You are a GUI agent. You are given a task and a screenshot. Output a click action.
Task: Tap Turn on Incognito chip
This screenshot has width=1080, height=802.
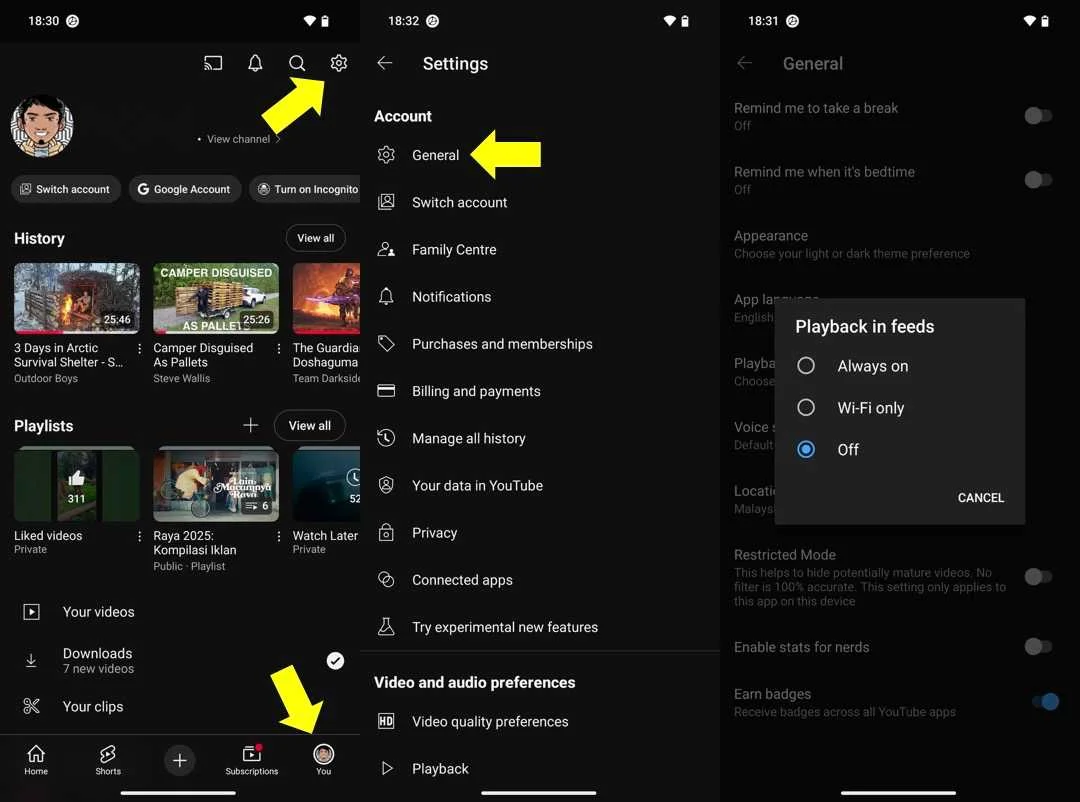point(307,189)
